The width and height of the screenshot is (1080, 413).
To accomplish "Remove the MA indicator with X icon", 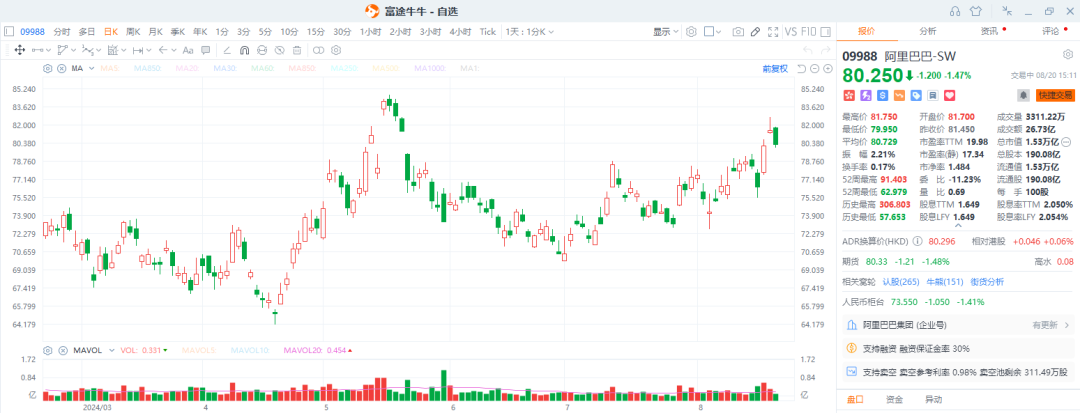I will click(61, 68).
